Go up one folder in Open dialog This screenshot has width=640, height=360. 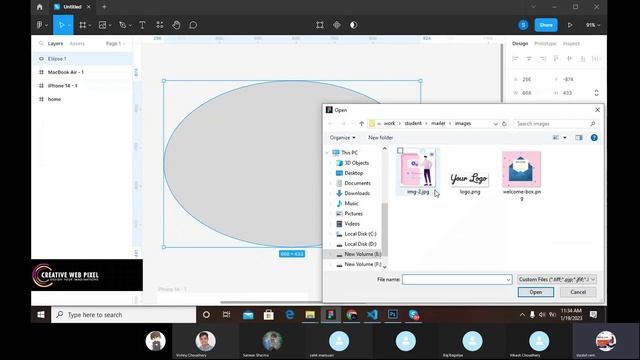tap(361, 123)
